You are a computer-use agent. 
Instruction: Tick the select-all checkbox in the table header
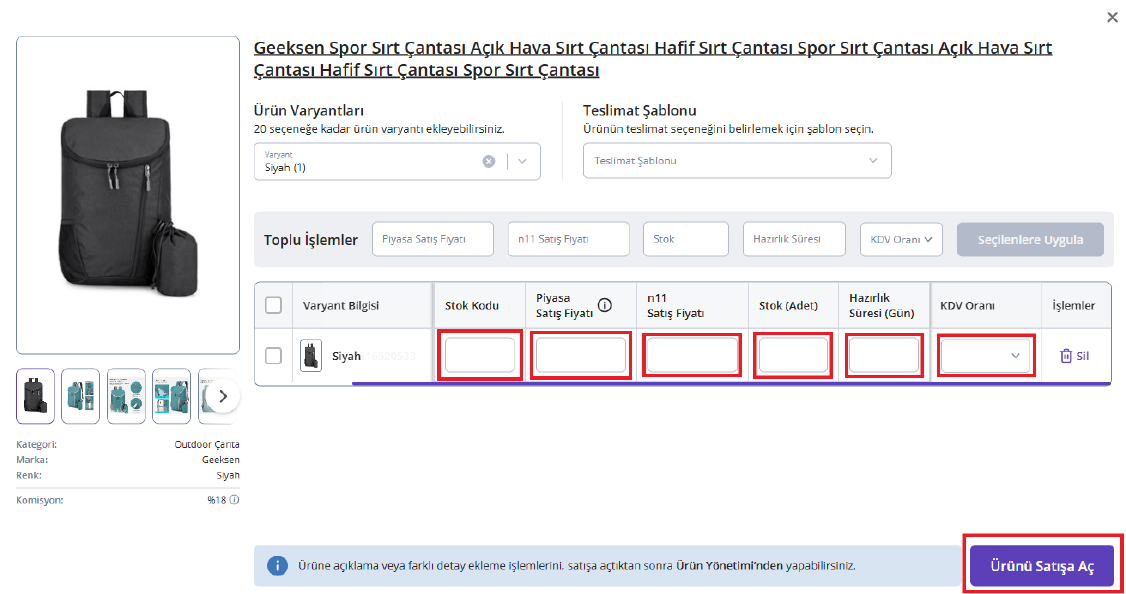(x=273, y=305)
